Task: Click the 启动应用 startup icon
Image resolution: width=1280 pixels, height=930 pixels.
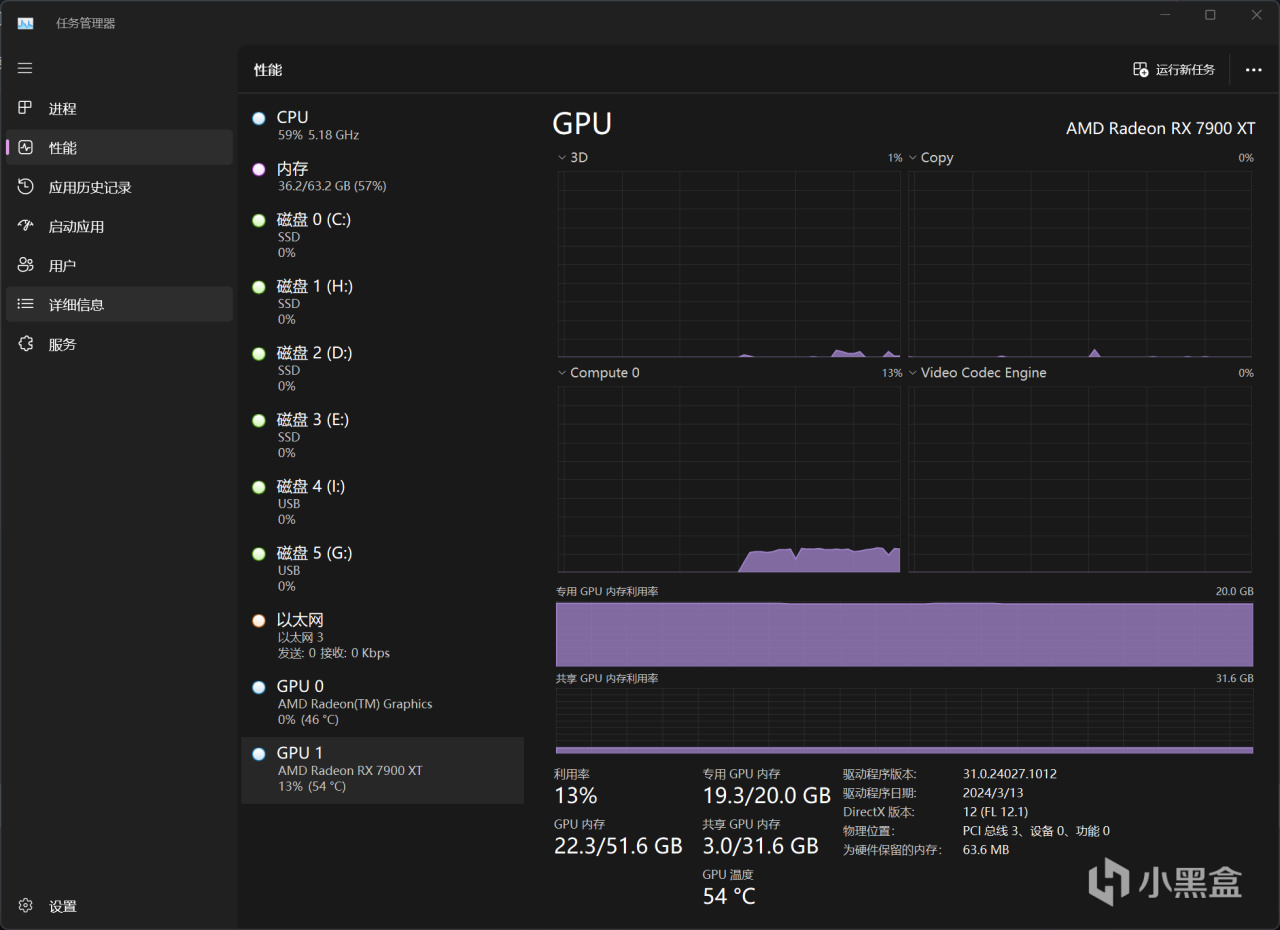Action: click(26, 226)
